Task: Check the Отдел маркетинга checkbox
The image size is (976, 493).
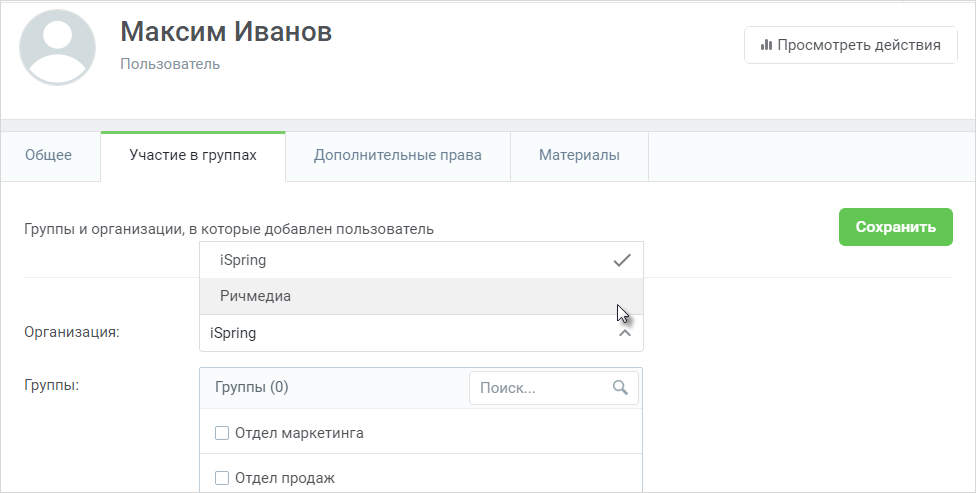Action: 222,433
